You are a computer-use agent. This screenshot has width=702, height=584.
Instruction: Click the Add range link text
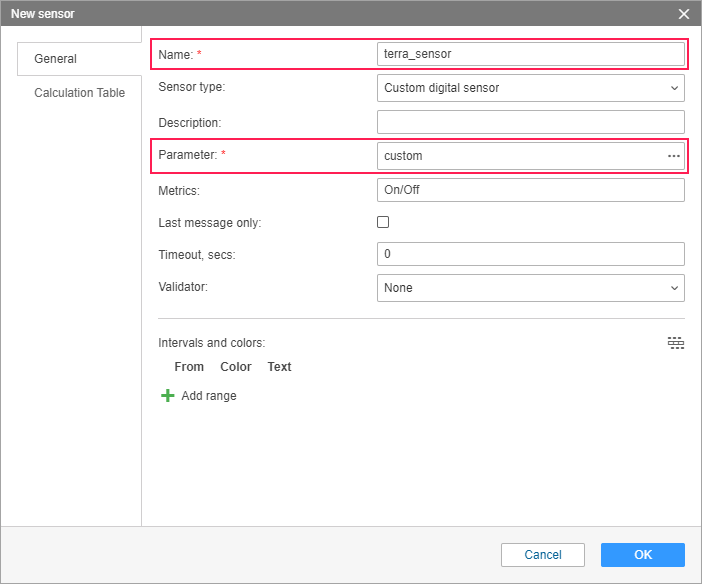pos(209,396)
